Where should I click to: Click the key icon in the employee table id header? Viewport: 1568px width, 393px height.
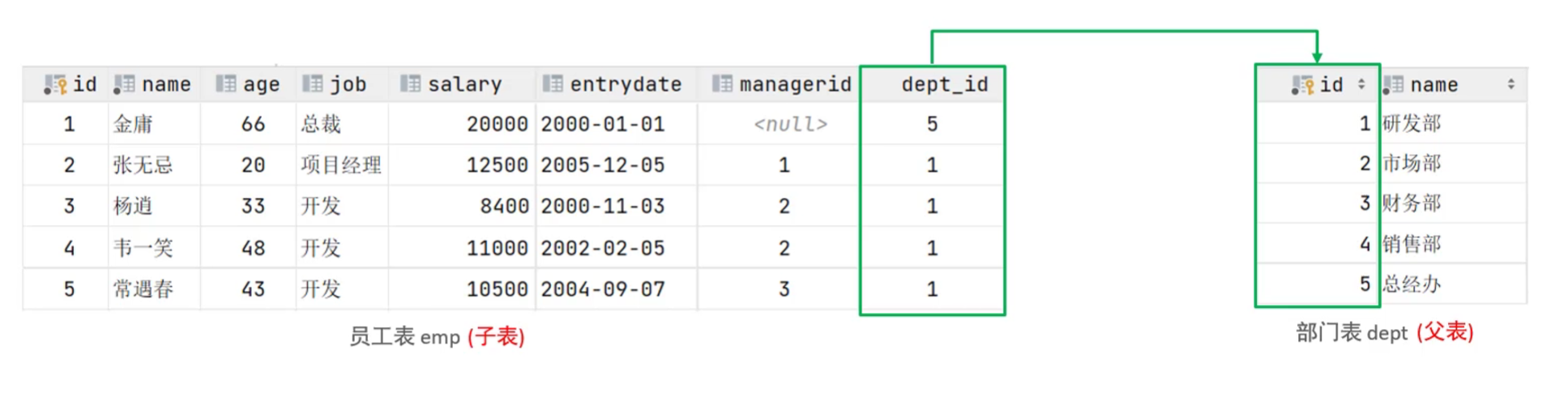point(55,84)
